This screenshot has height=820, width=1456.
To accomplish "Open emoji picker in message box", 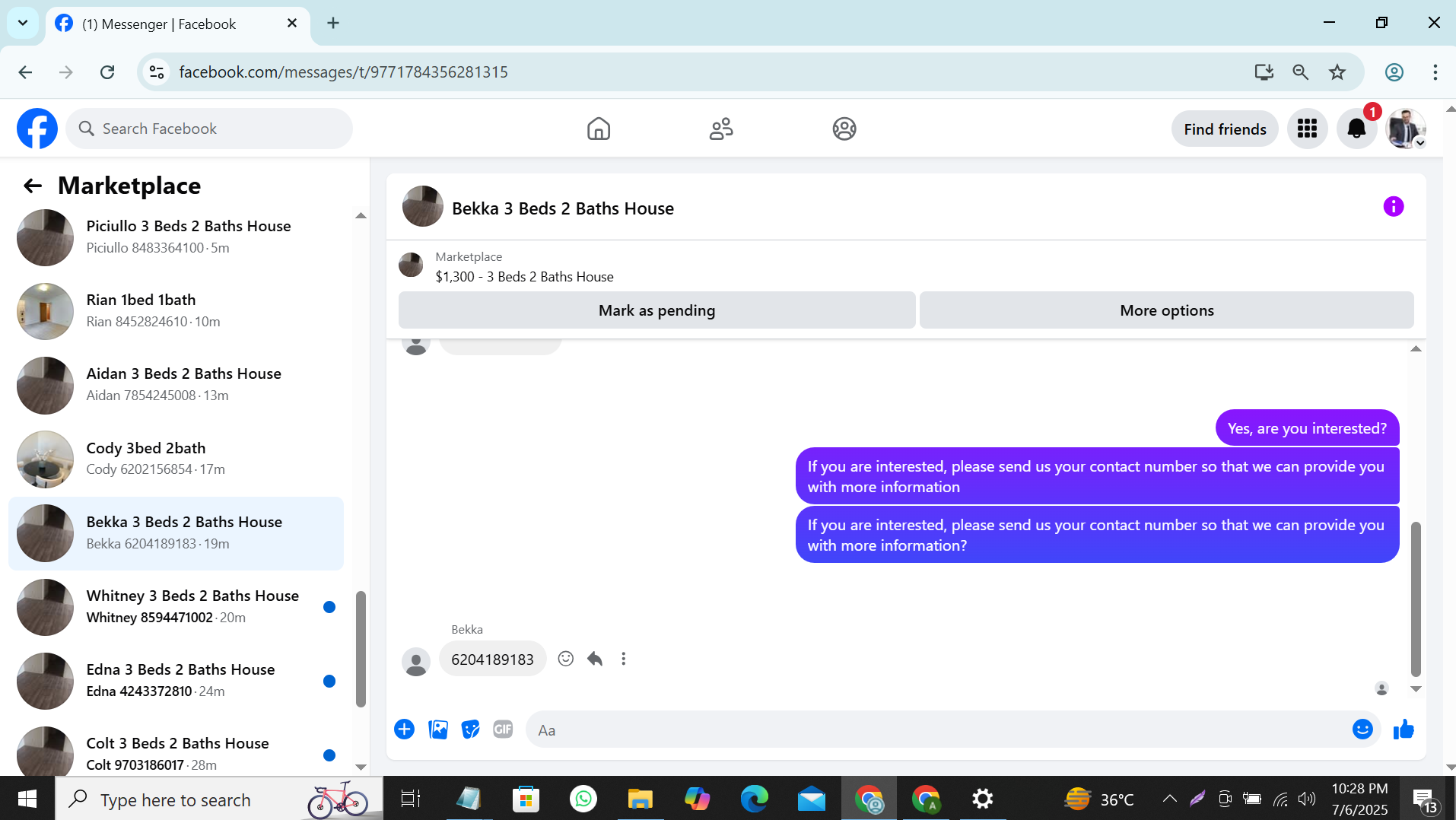I will coord(1362,729).
